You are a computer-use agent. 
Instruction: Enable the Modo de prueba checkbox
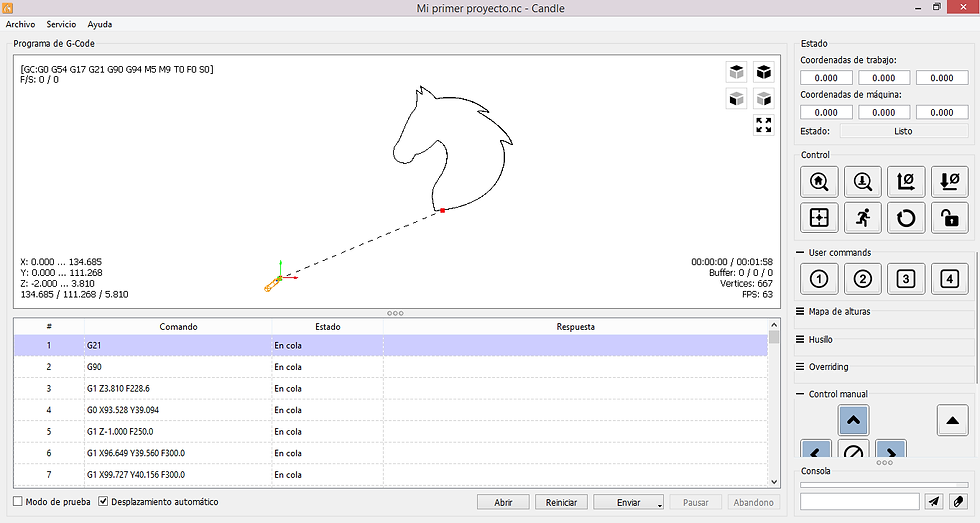click(x=18, y=501)
